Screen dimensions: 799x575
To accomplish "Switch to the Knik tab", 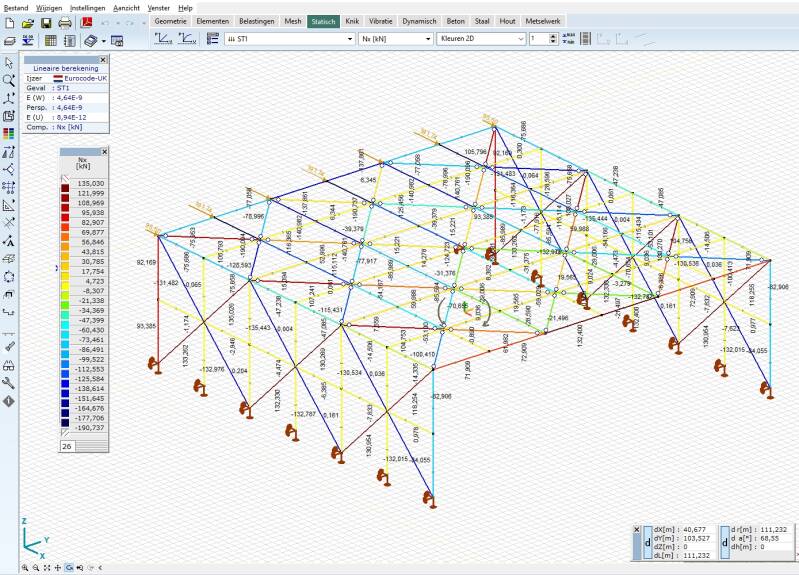I will click(352, 21).
